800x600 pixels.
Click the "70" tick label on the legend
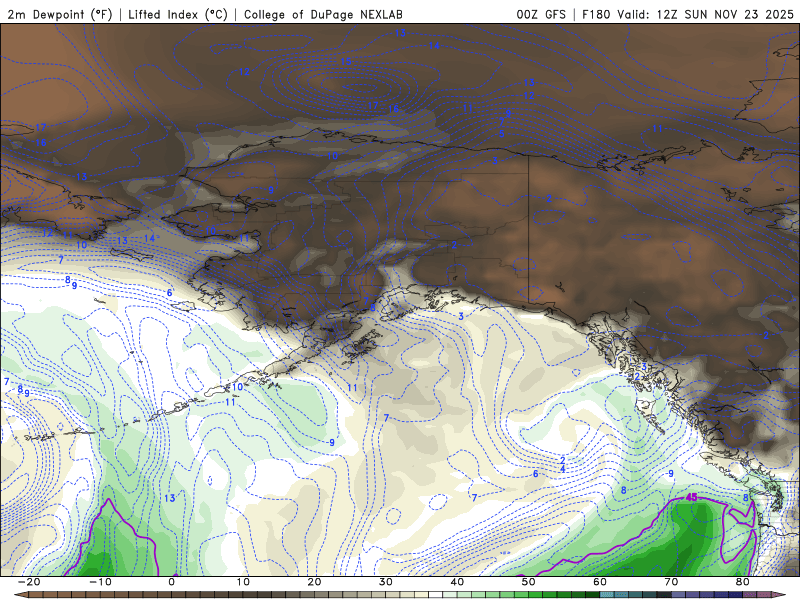pos(671,582)
